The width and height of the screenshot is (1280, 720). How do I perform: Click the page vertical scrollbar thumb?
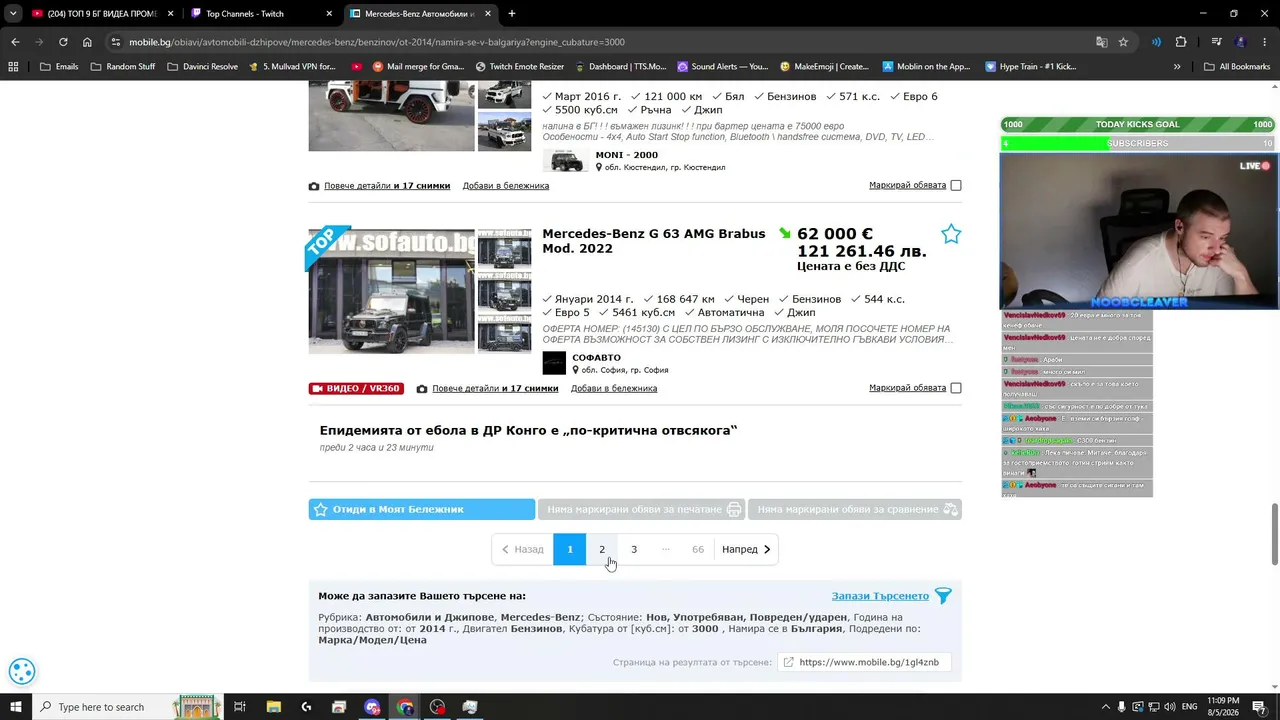[x=1275, y=535]
